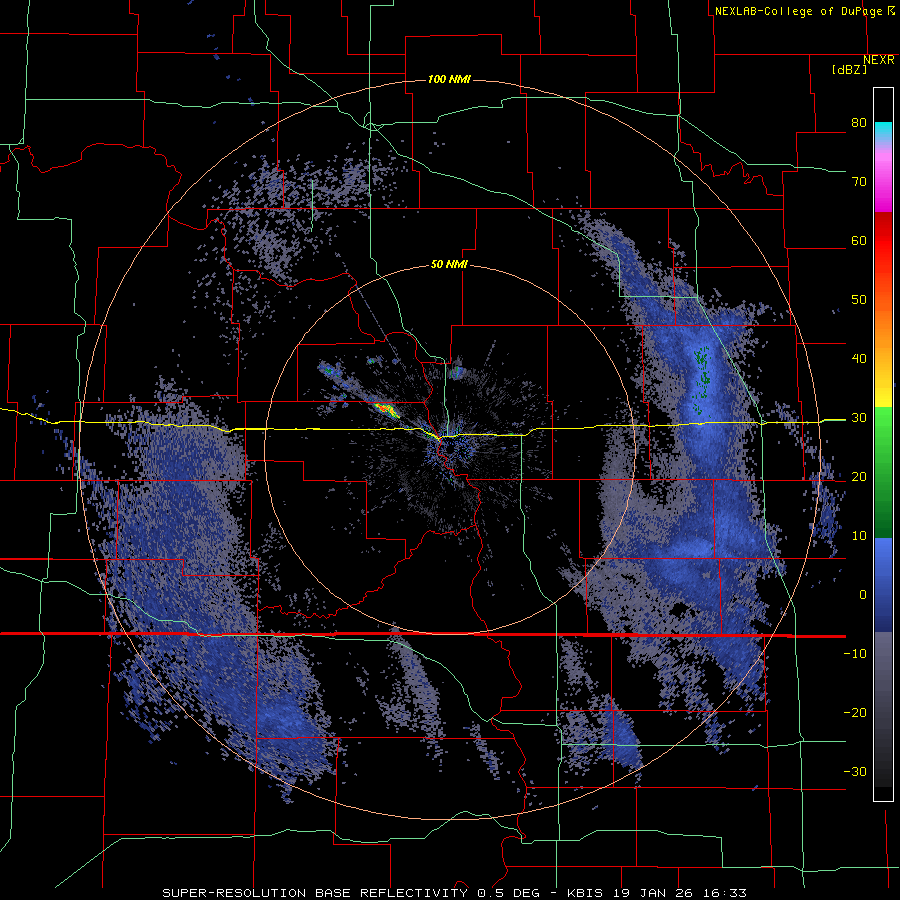Screen dimensions: 900x900
Task: Select the 0 value on the dBZ scale
Action: (863, 595)
